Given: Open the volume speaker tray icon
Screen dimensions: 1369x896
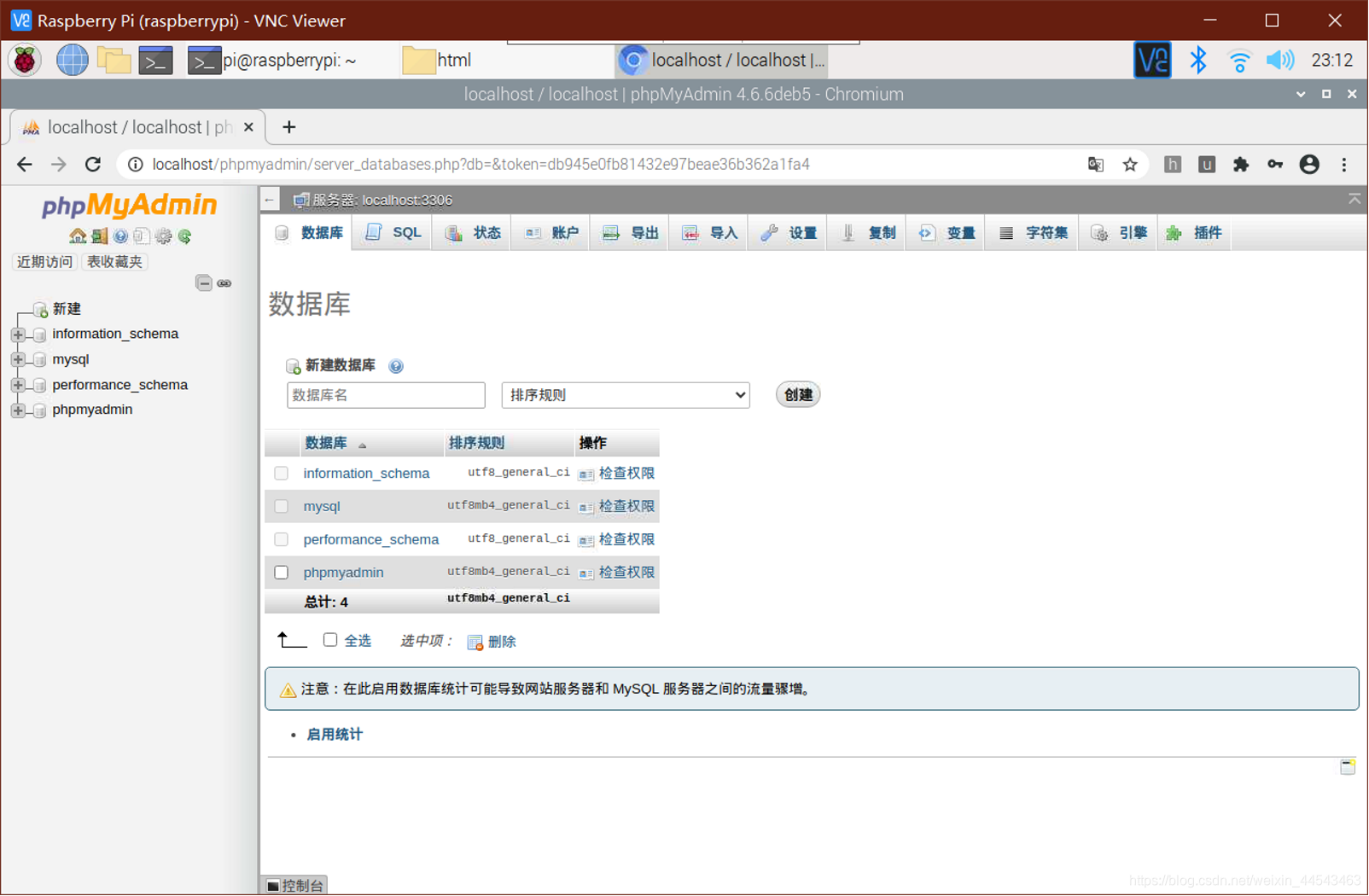Looking at the screenshot, I should [x=1279, y=61].
